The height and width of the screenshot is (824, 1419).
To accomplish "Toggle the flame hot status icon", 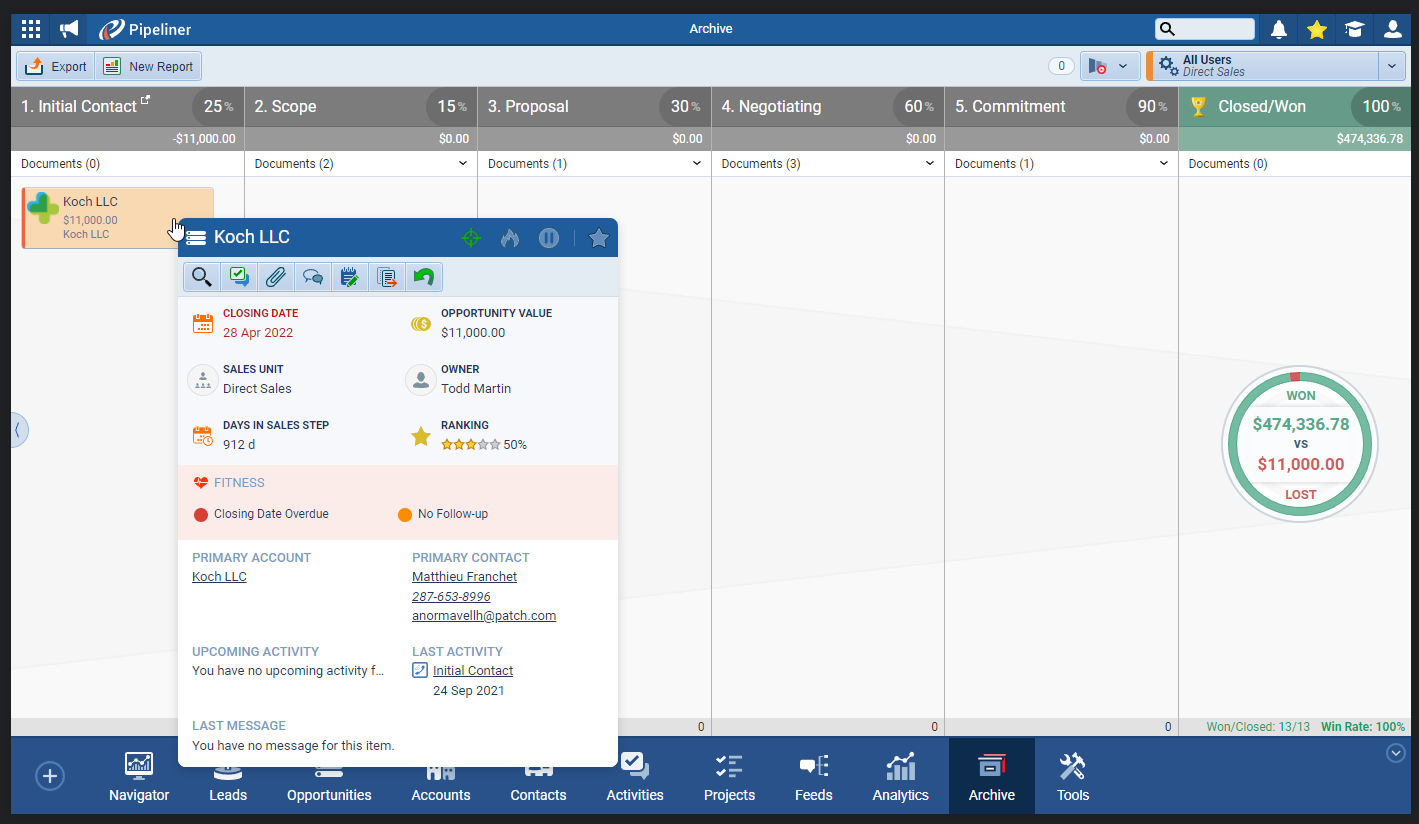I will 510,238.
